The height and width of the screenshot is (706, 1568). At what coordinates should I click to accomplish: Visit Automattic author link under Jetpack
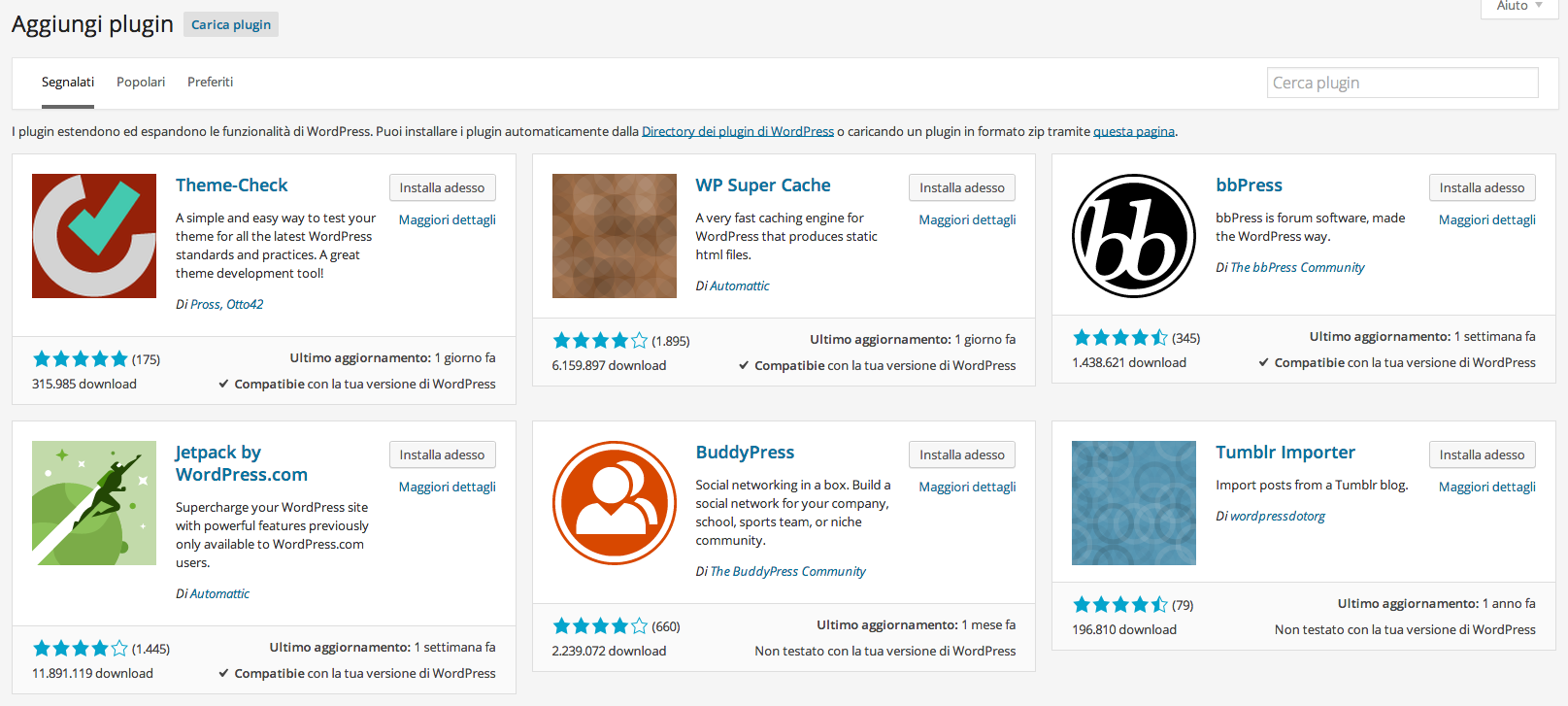pos(219,594)
